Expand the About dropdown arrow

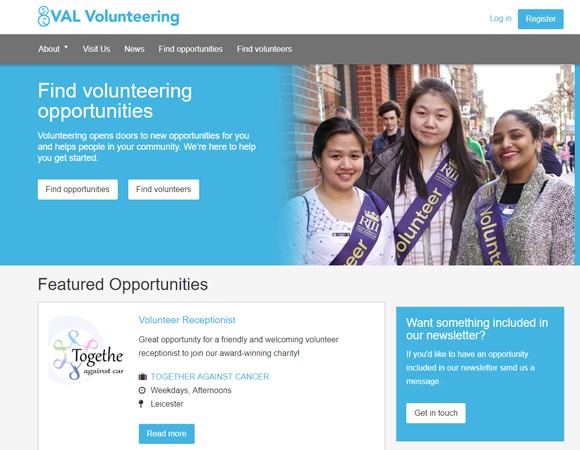(x=66, y=47)
